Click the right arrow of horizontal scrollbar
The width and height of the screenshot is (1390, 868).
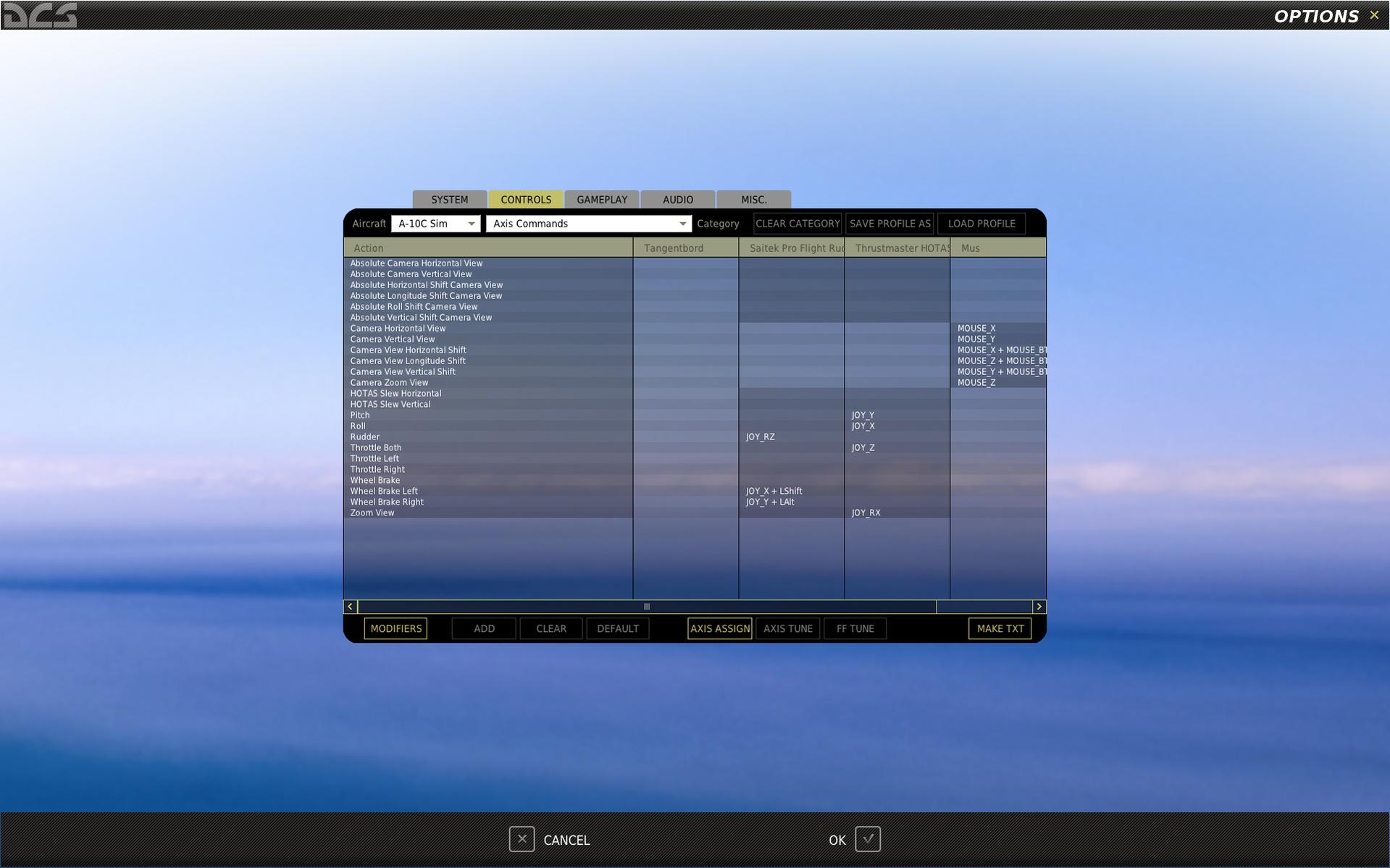(x=1039, y=607)
